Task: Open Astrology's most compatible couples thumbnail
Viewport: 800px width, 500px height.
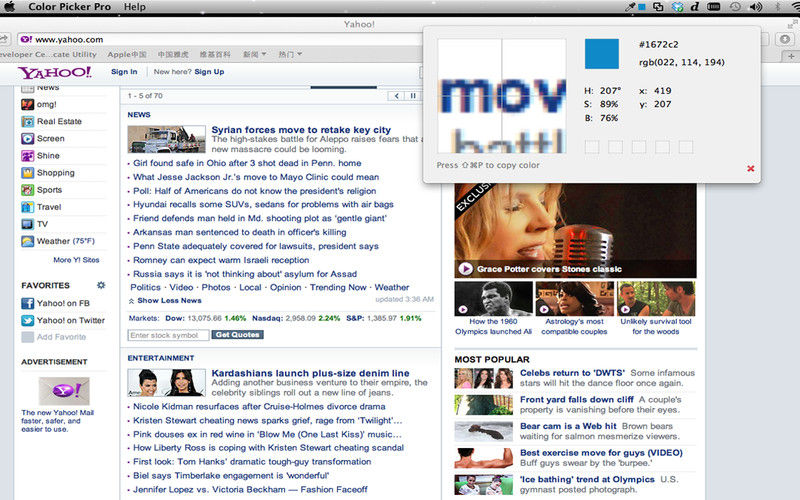Action: [x=574, y=298]
